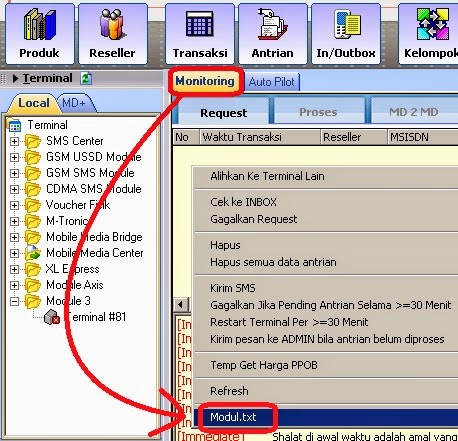Choose Kirim pesan ke ADMIN item
The width and height of the screenshot is (458, 441).
326,339
